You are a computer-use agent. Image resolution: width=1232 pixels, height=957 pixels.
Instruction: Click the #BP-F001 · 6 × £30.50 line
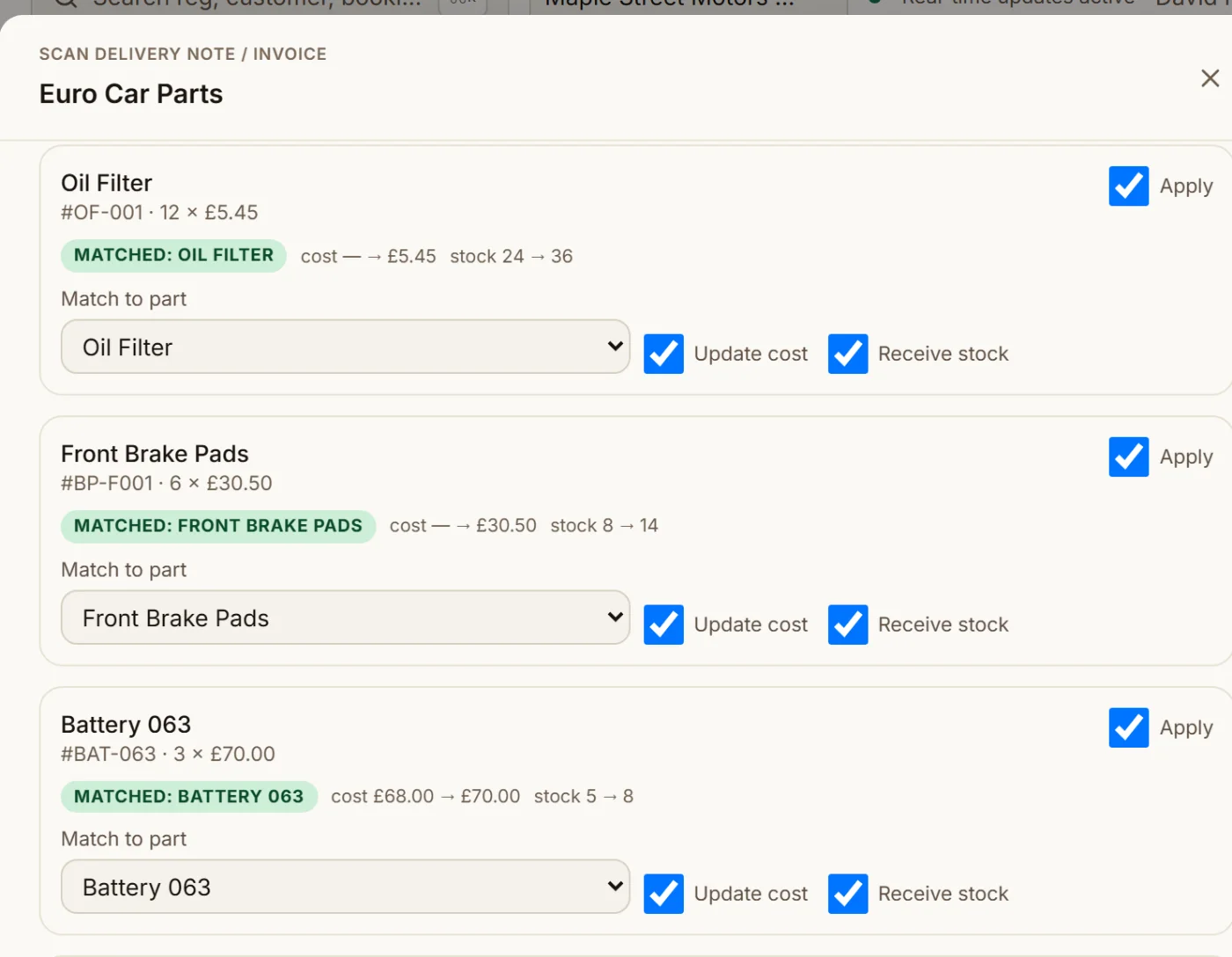tap(166, 484)
